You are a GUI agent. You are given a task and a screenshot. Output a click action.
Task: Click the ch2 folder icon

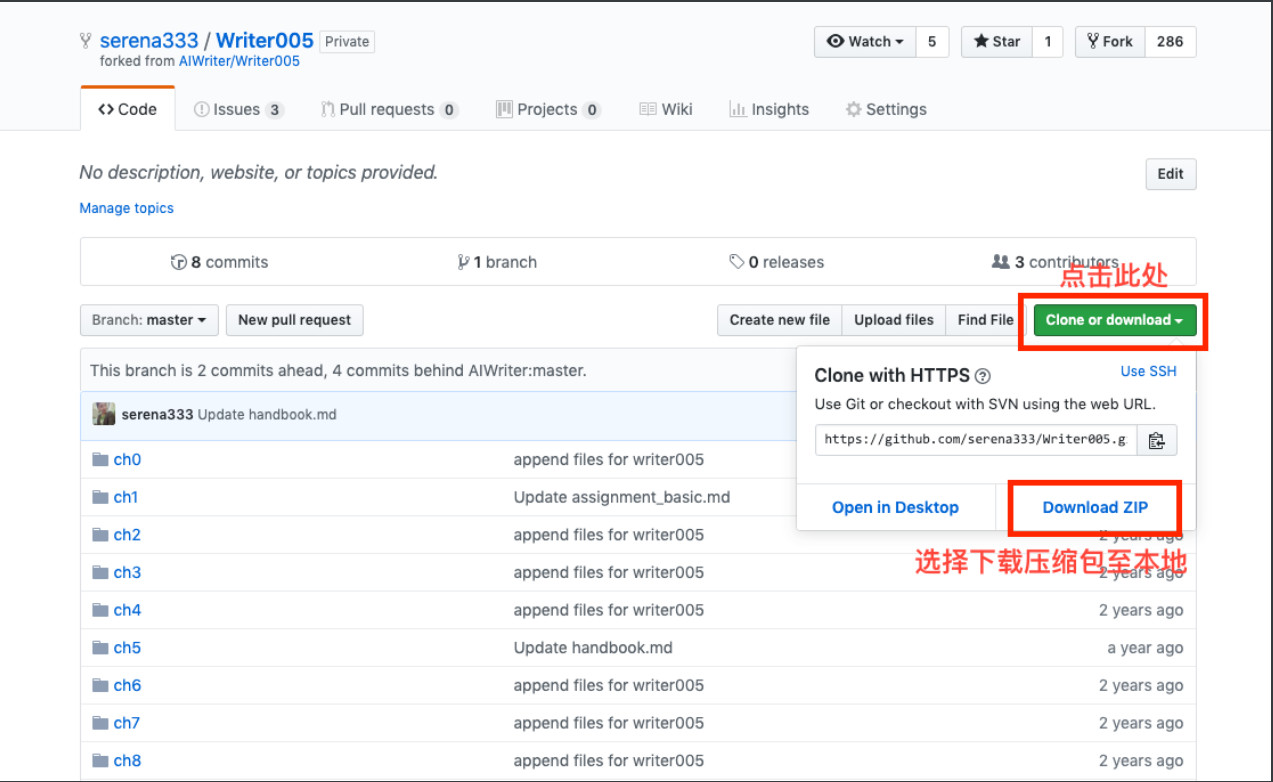point(100,534)
